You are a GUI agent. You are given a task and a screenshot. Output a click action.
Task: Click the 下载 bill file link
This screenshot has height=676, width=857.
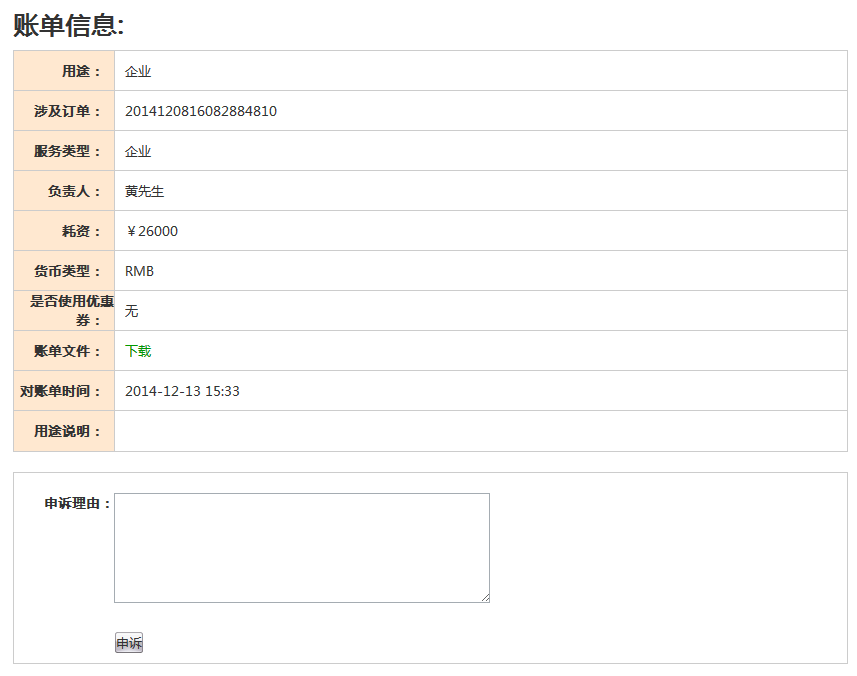point(138,351)
